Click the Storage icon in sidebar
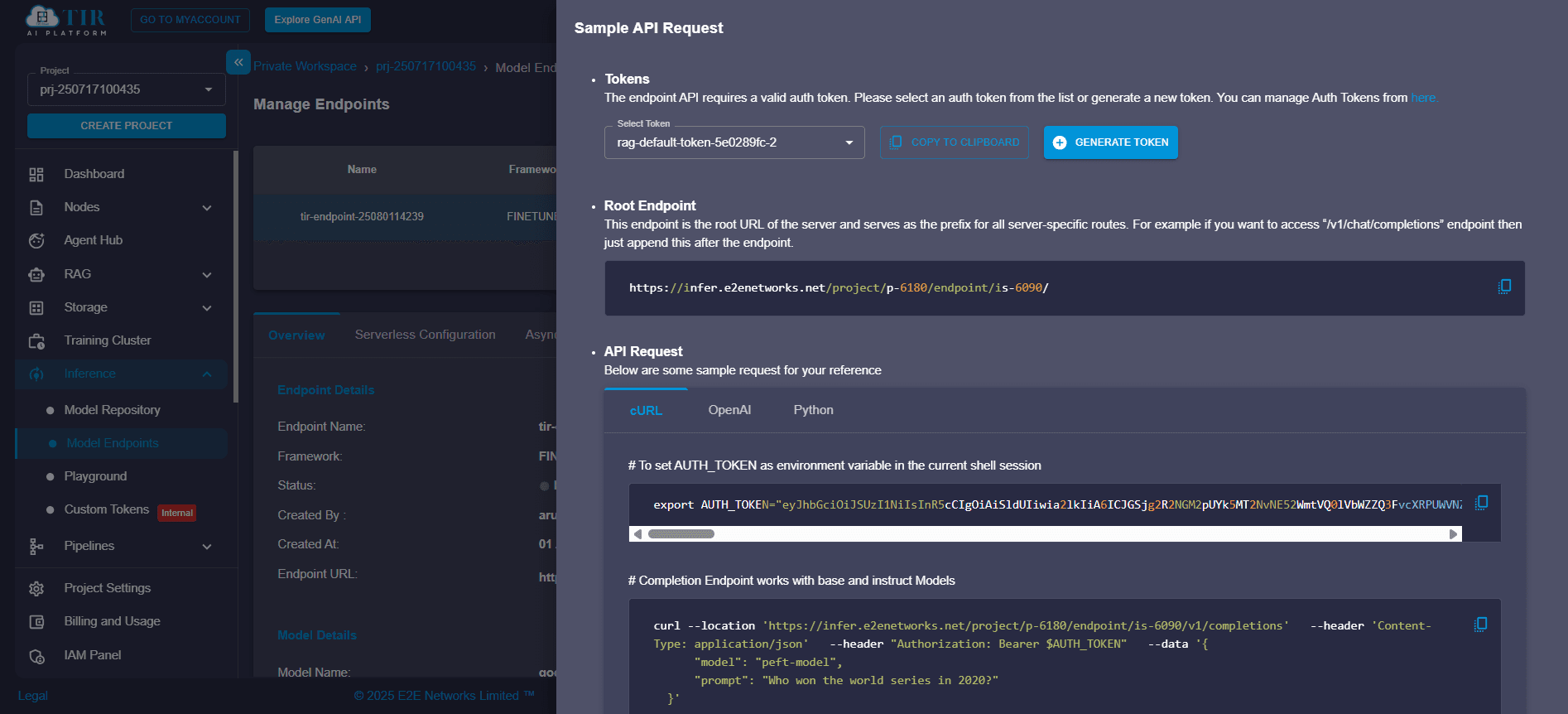Image resolution: width=1568 pixels, height=714 pixels. click(x=36, y=307)
